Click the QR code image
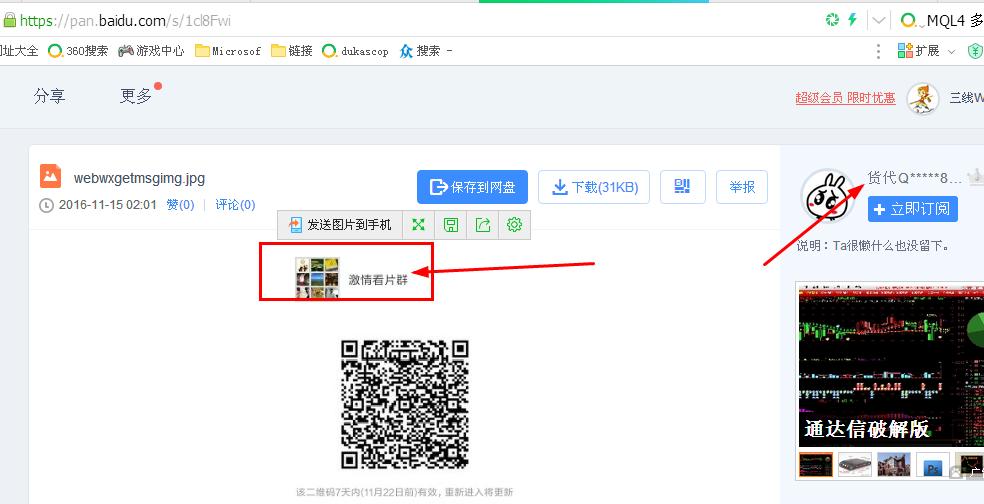This screenshot has width=984, height=504. point(405,404)
